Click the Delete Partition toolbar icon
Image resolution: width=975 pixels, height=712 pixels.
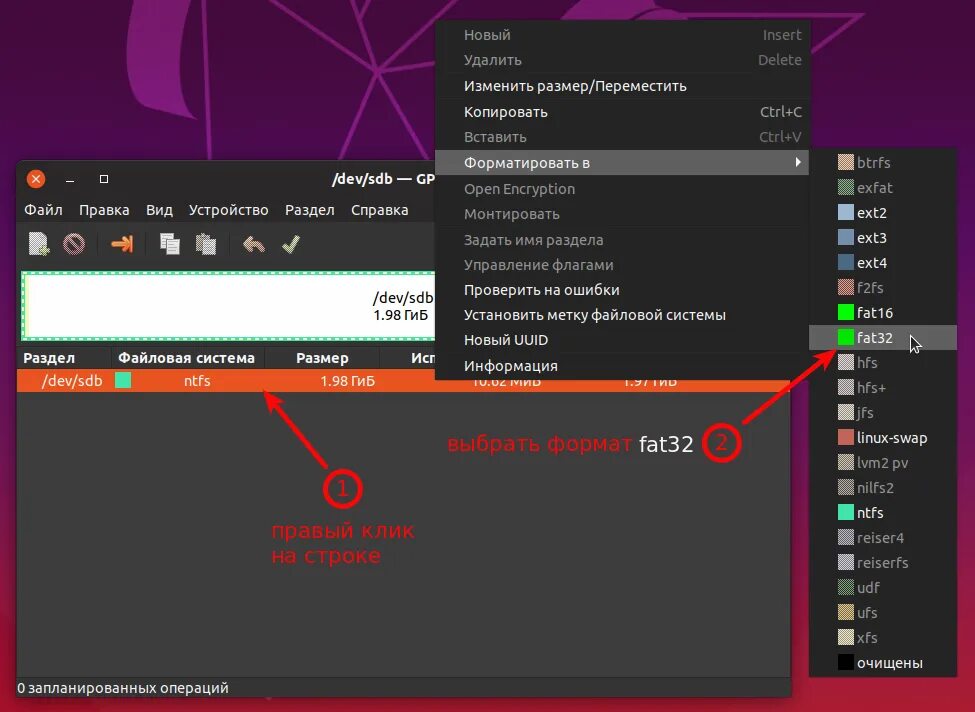pos(74,243)
